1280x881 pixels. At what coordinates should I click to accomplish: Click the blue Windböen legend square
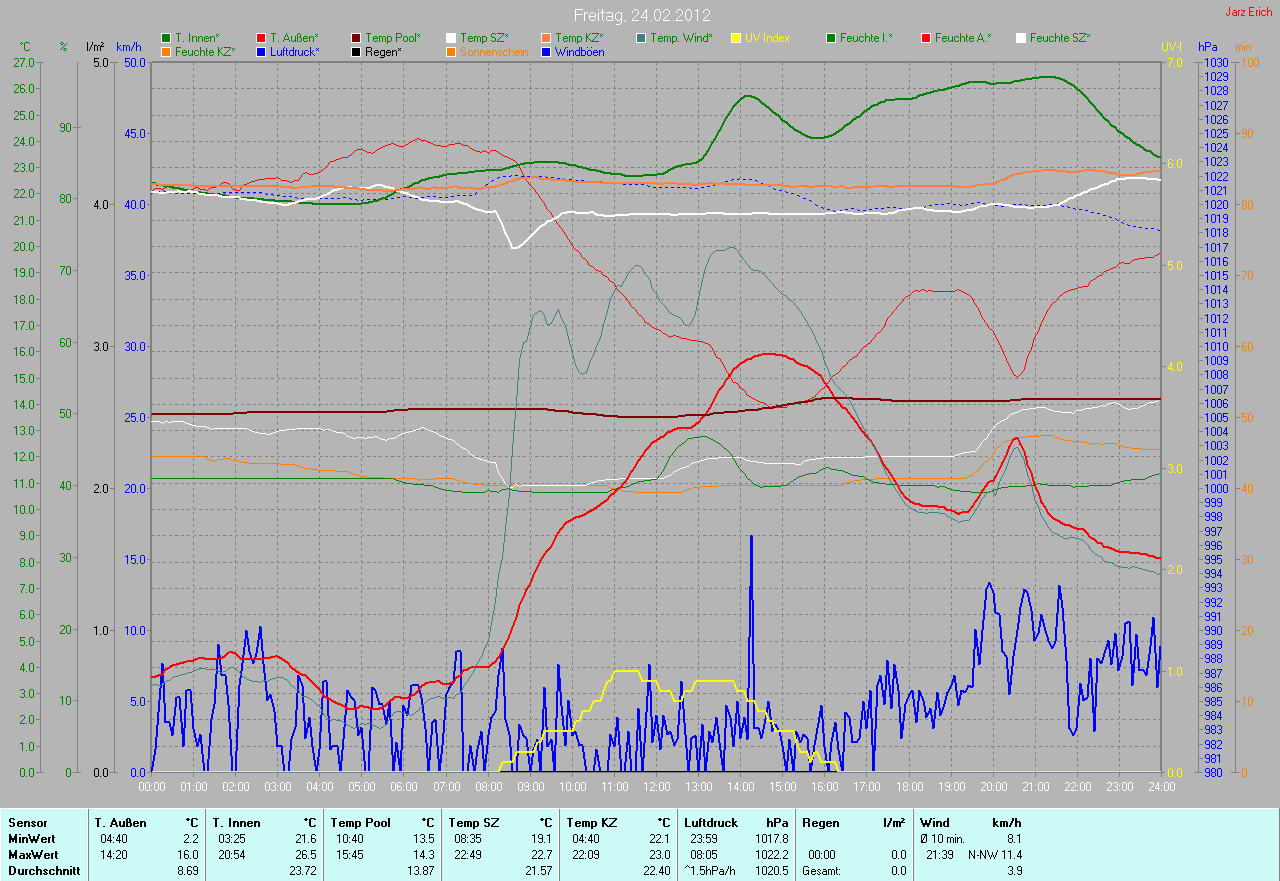click(x=546, y=52)
